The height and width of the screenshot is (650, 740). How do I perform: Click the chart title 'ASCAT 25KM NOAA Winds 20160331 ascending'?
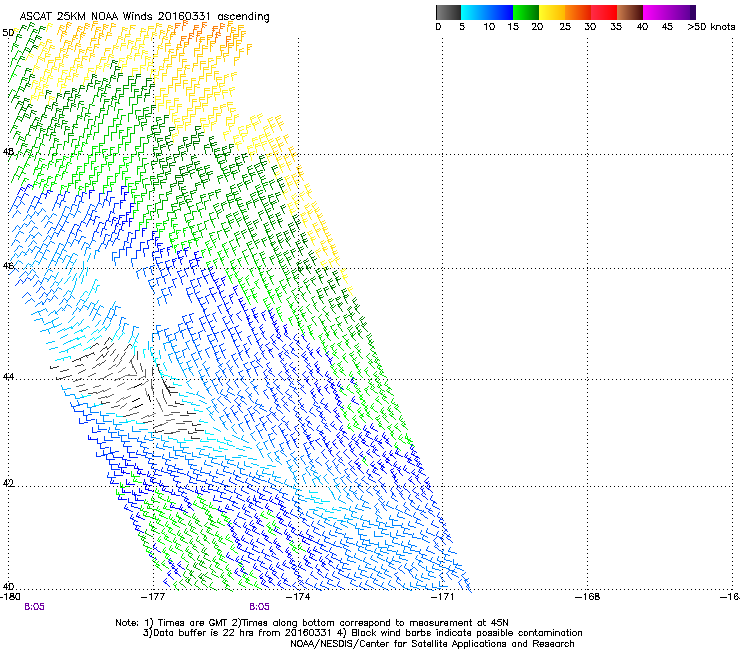click(x=144, y=16)
